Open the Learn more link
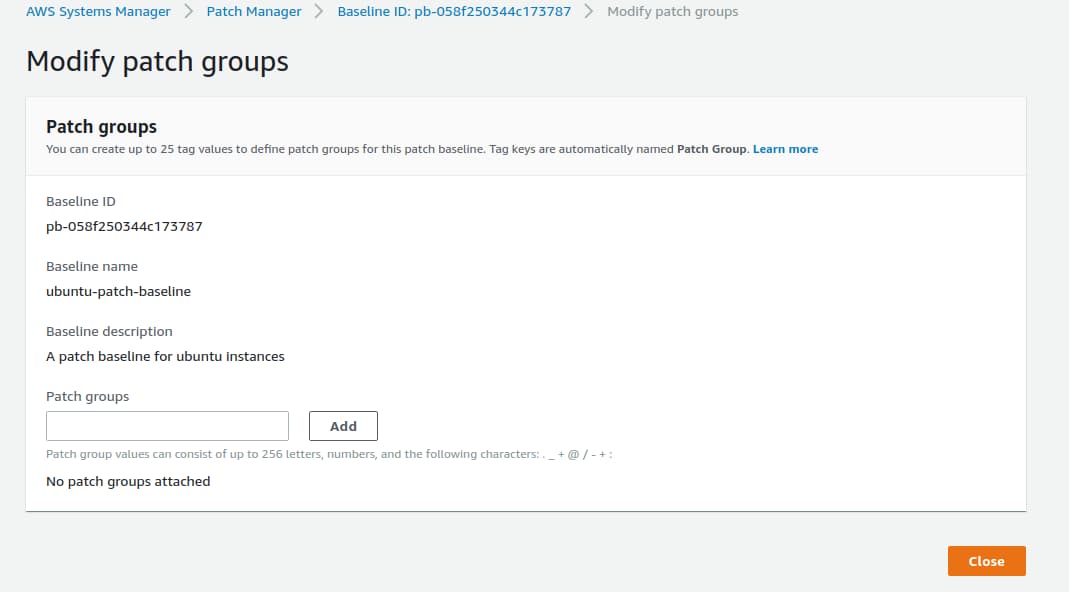This screenshot has height=592, width=1069. pyautogui.click(x=785, y=149)
